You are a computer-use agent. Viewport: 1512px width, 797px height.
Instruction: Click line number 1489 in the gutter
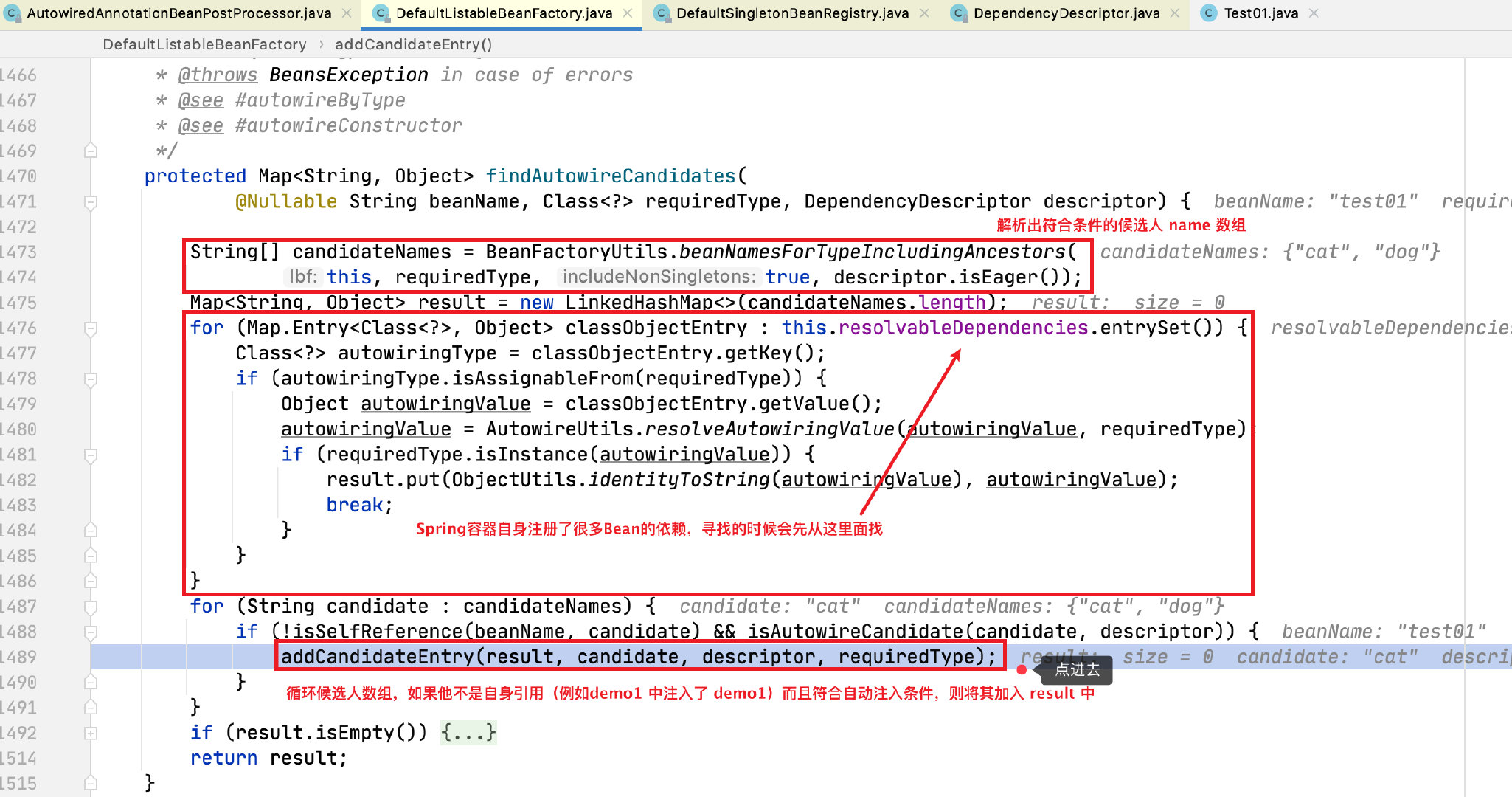point(18,657)
